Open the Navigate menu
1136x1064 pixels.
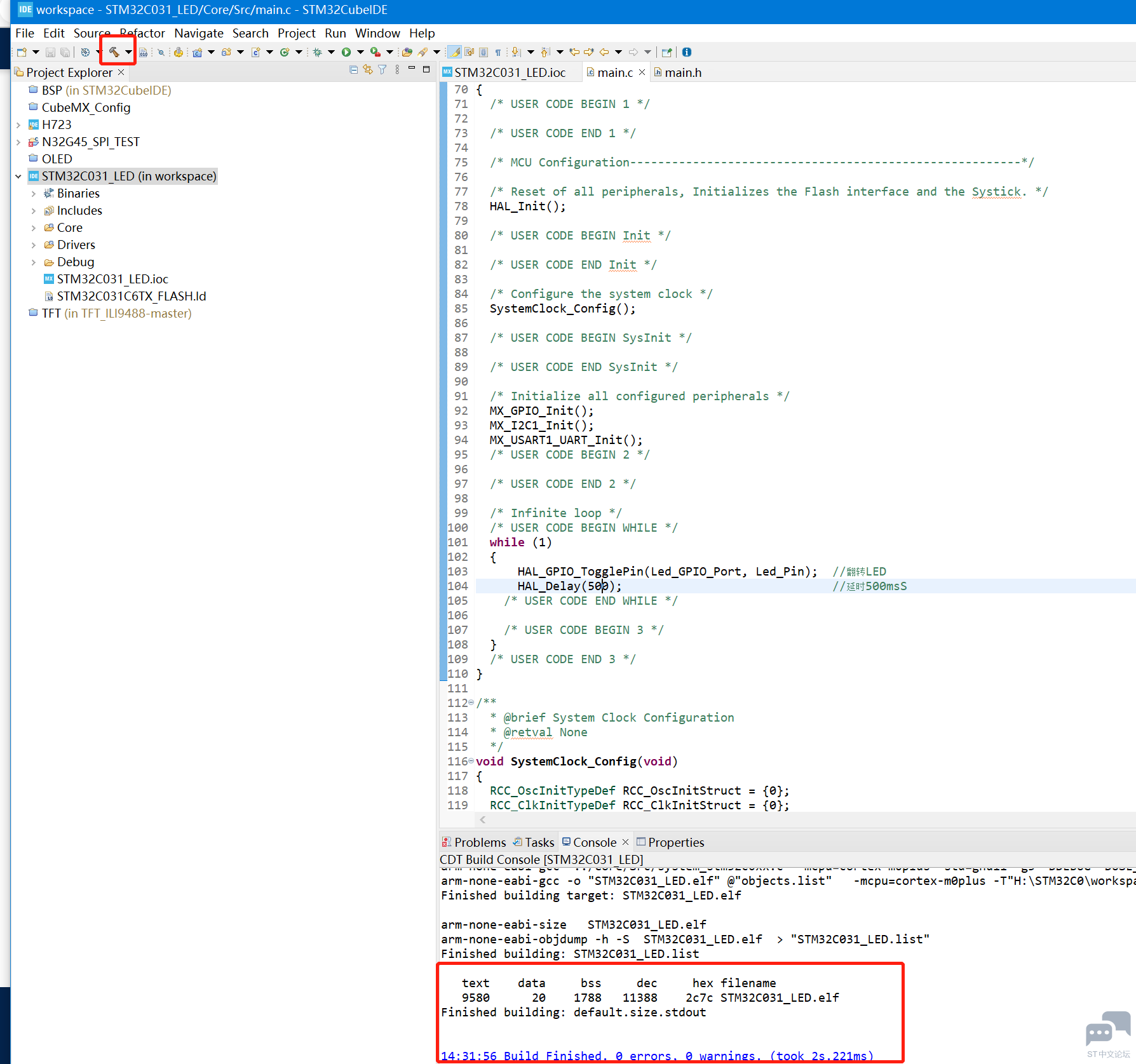pos(199,33)
